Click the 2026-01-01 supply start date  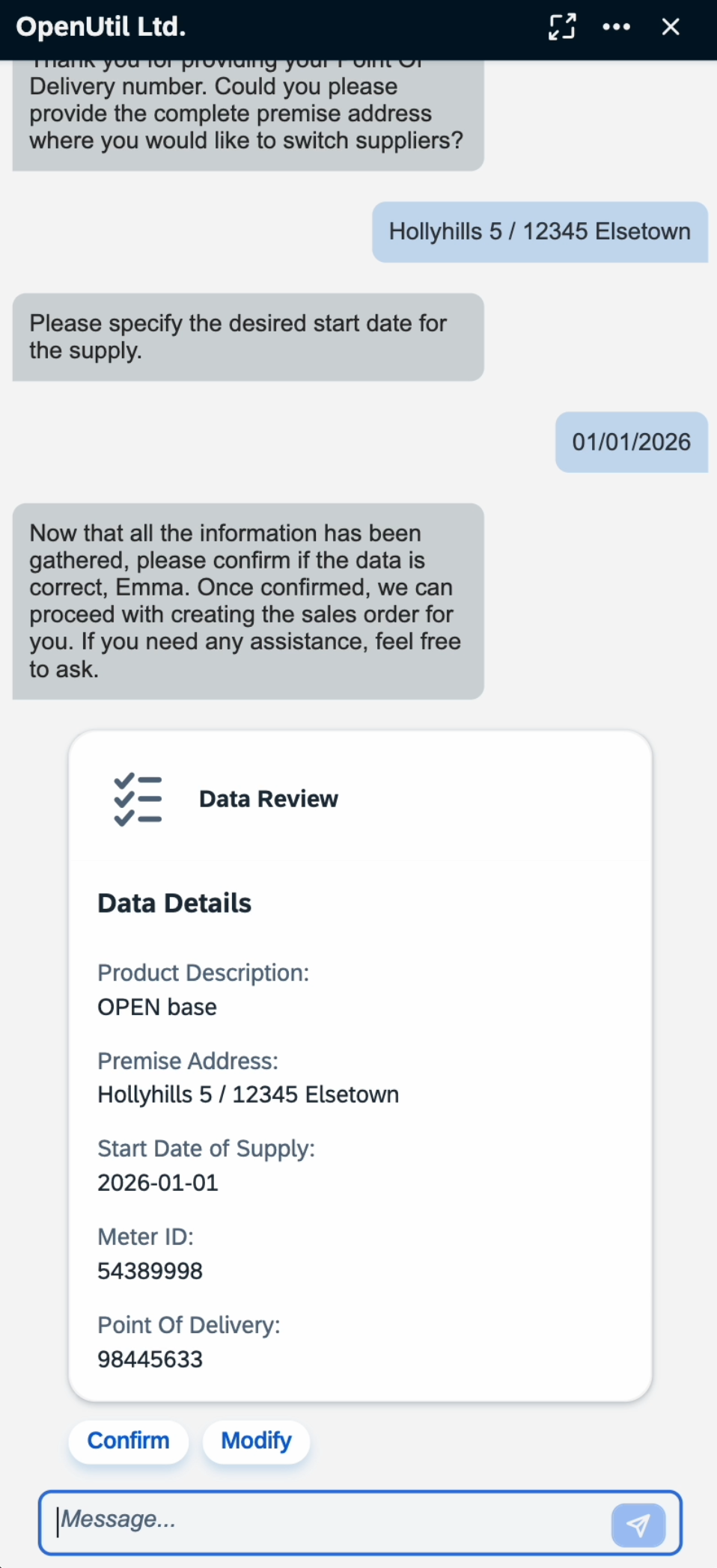point(158,1183)
